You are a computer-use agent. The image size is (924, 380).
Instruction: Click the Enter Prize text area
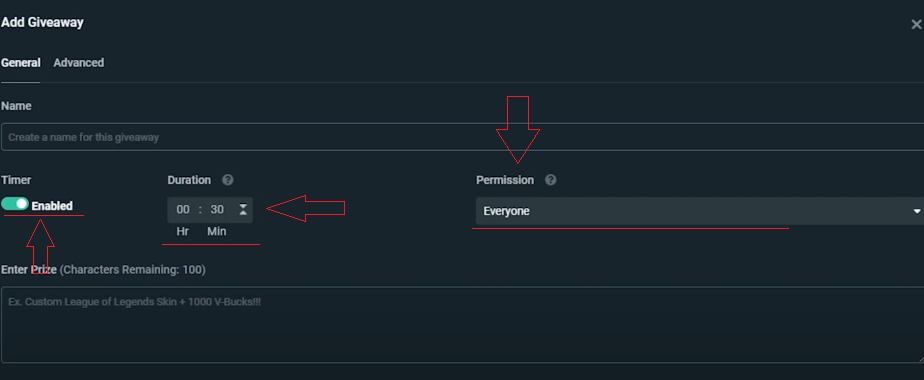(x=463, y=325)
